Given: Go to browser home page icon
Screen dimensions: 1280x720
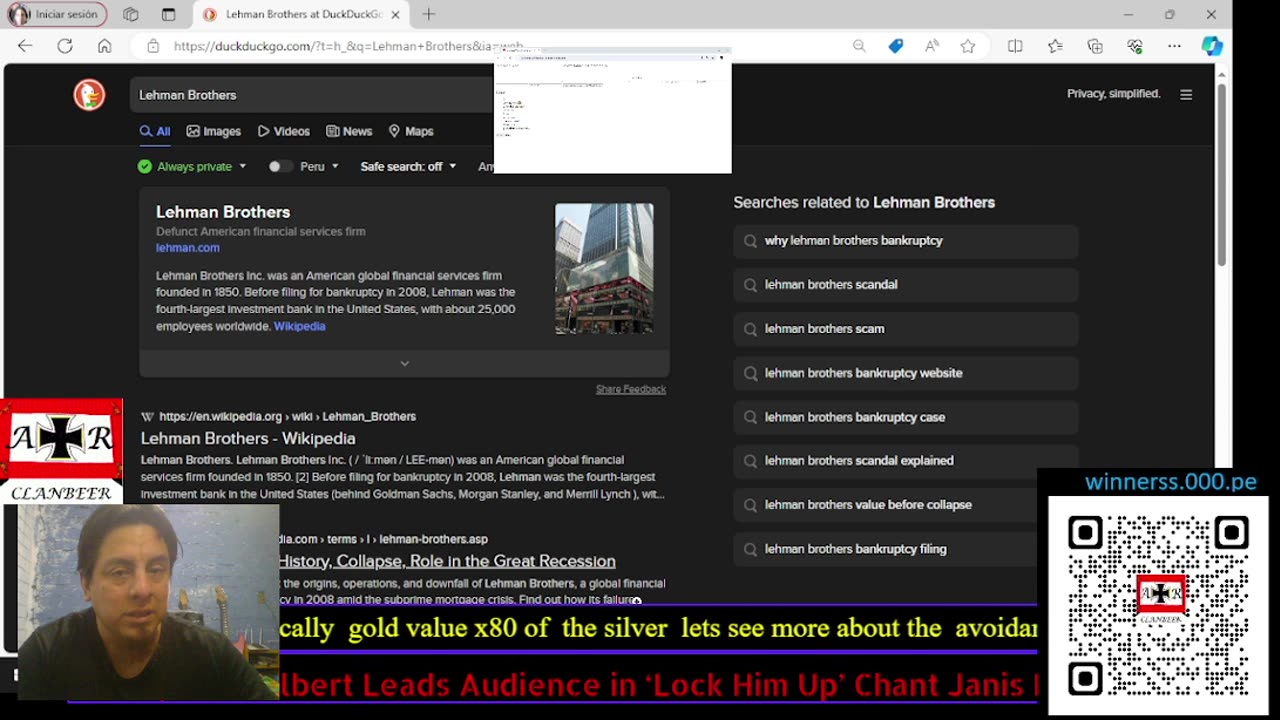Looking at the screenshot, I should 104,46.
